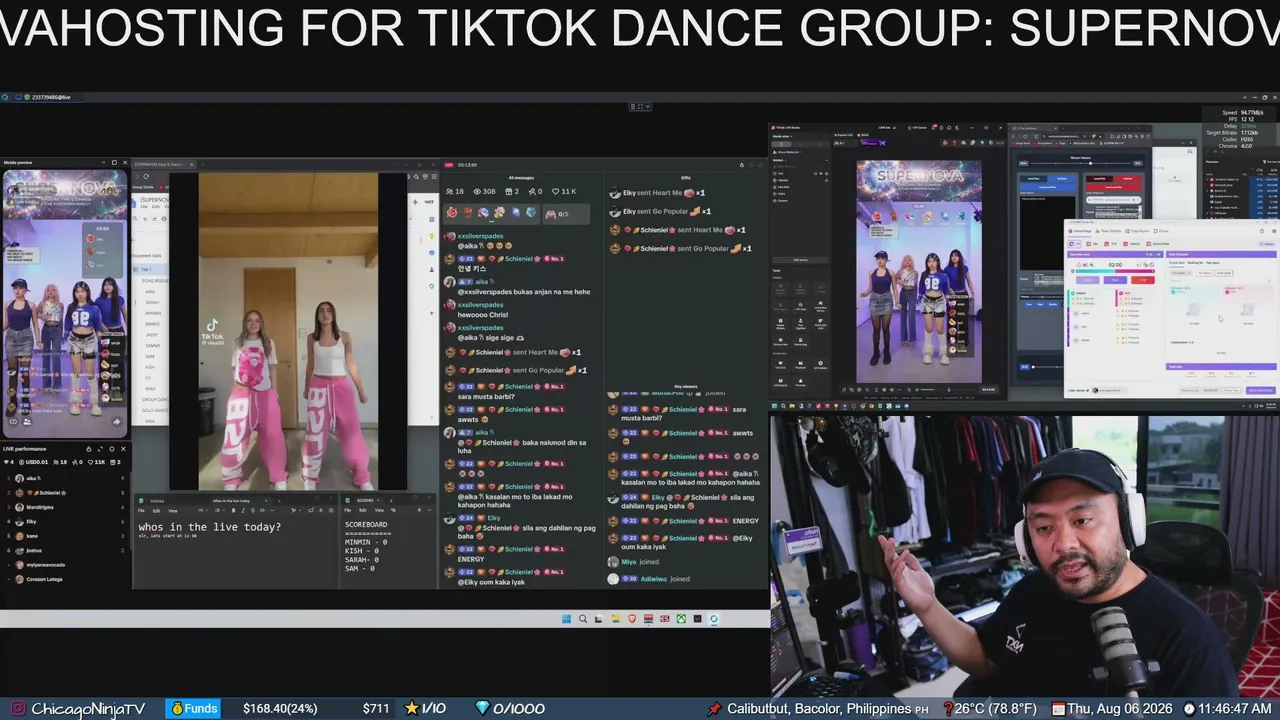Open View menu in SCOREBOARD Notepad
The height and width of the screenshot is (720, 1280).
tap(379, 510)
